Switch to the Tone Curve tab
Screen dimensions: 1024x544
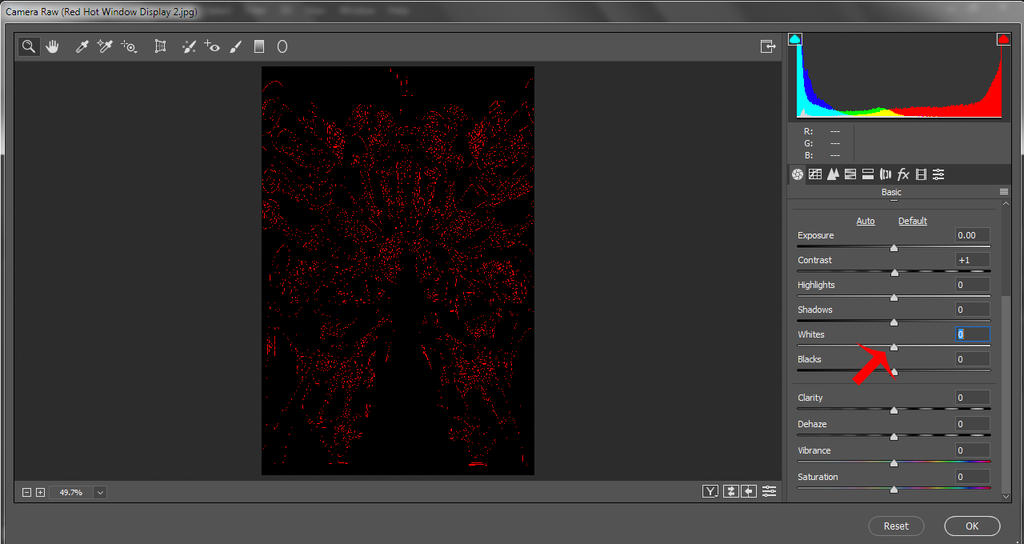click(815, 174)
